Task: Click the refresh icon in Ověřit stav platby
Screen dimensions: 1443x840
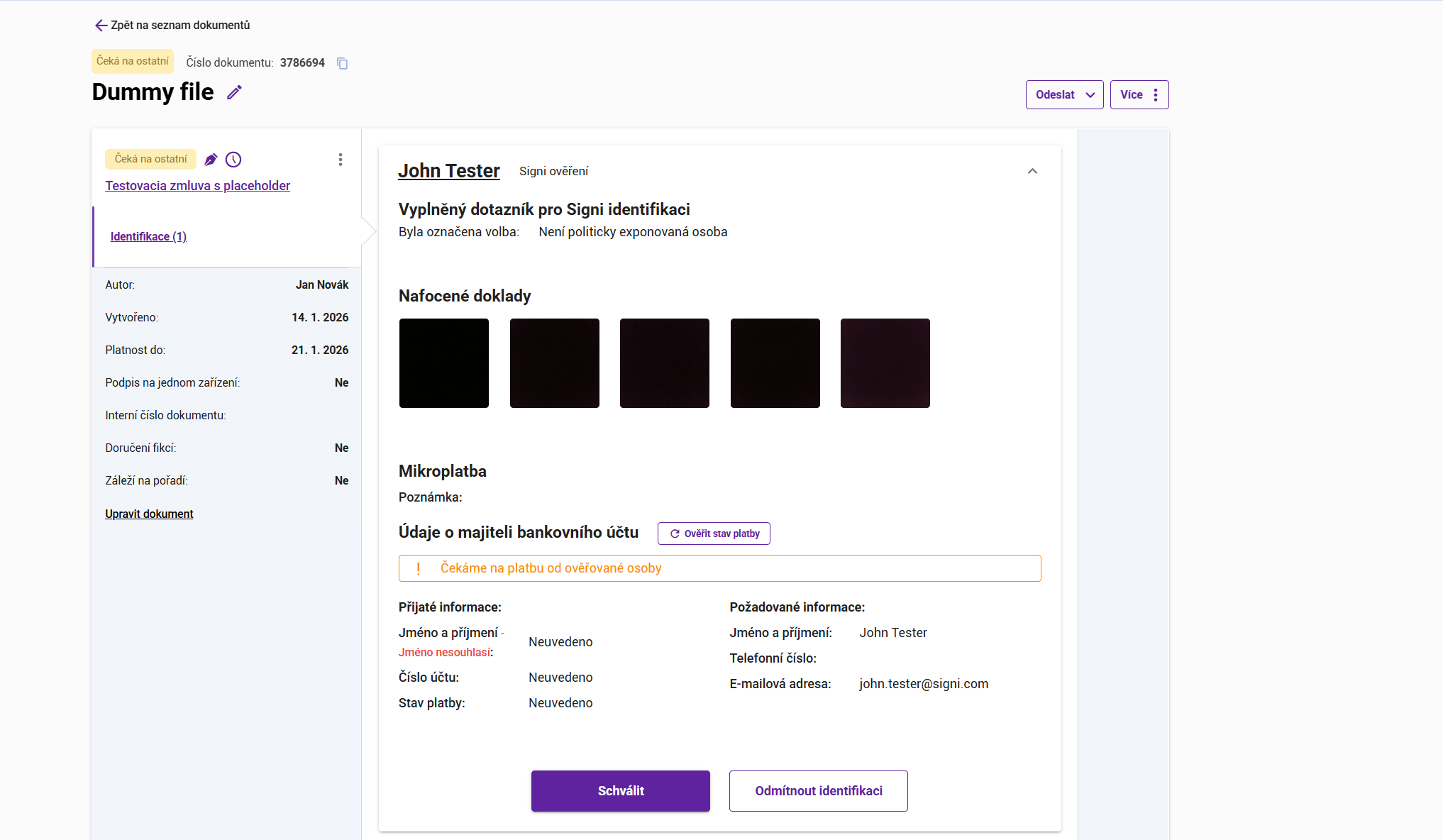Action: [675, 534]
